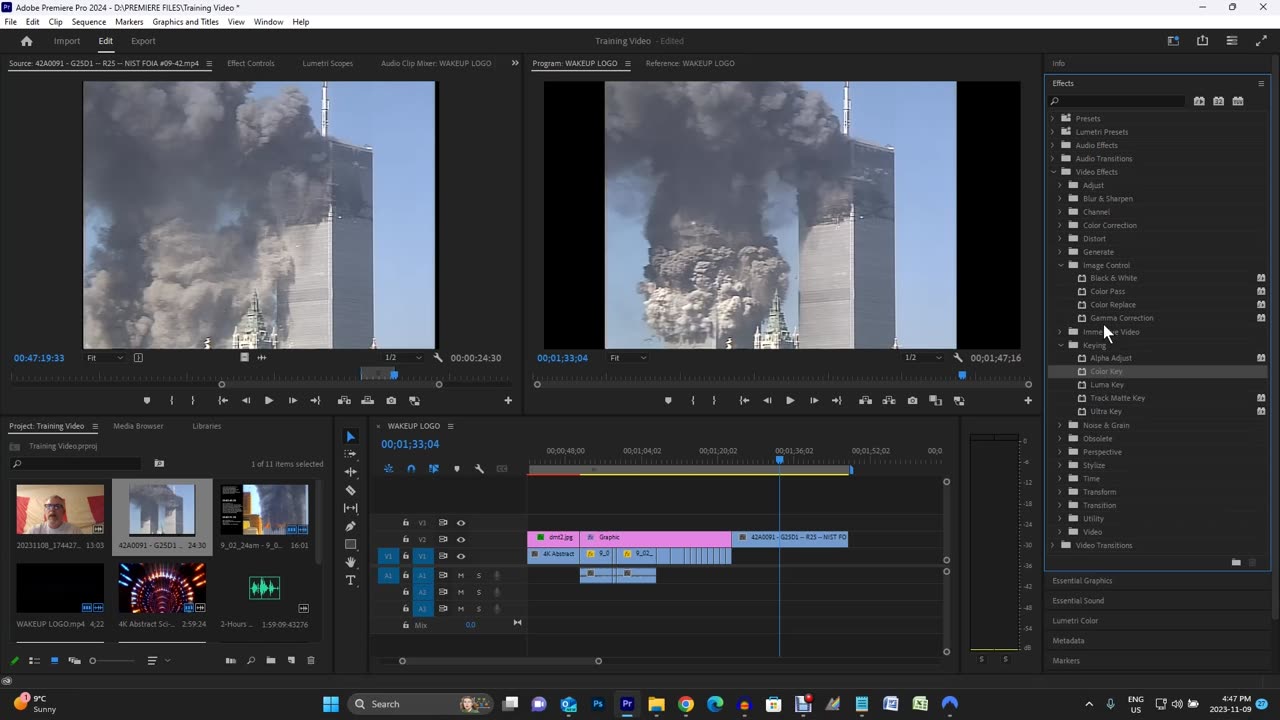
Task: Select the Pen tool
Action: [350, 526]
